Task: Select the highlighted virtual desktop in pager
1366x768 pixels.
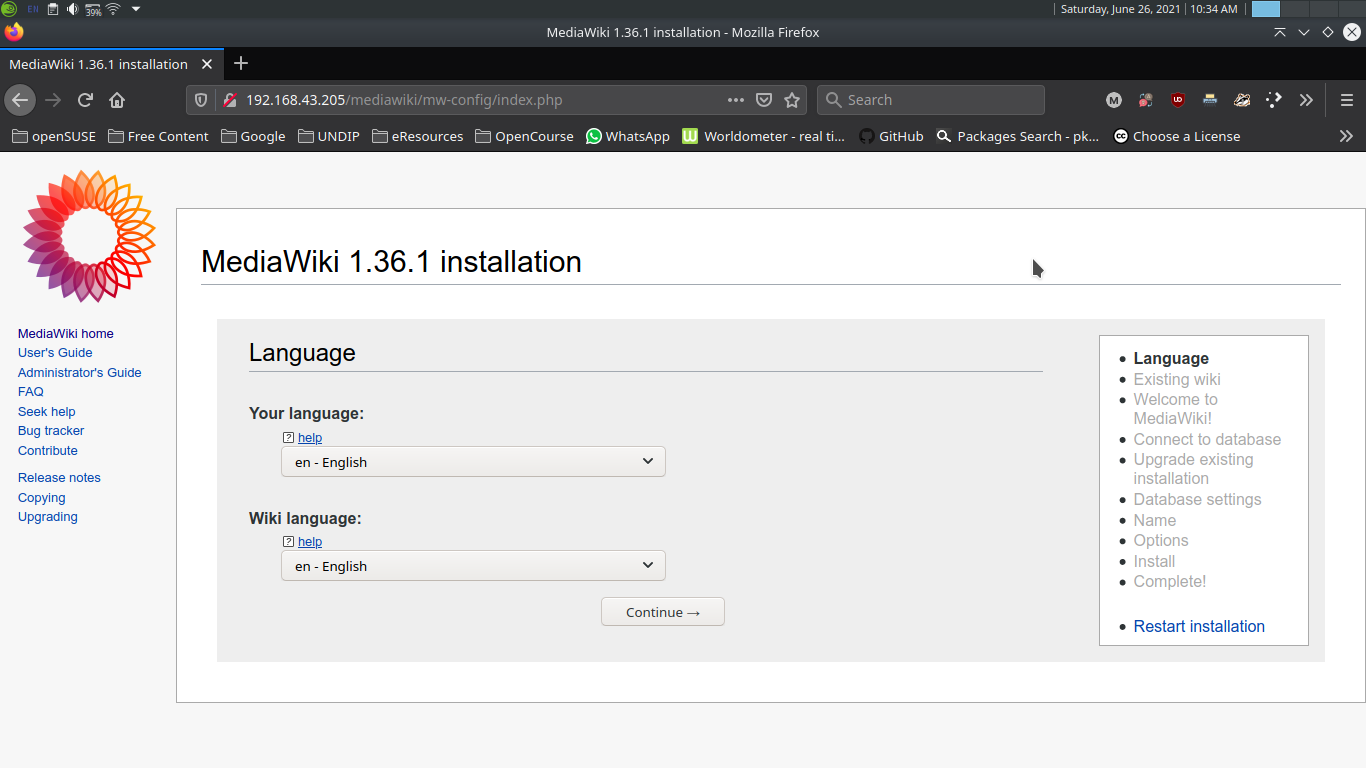Action: (1266, 9)
